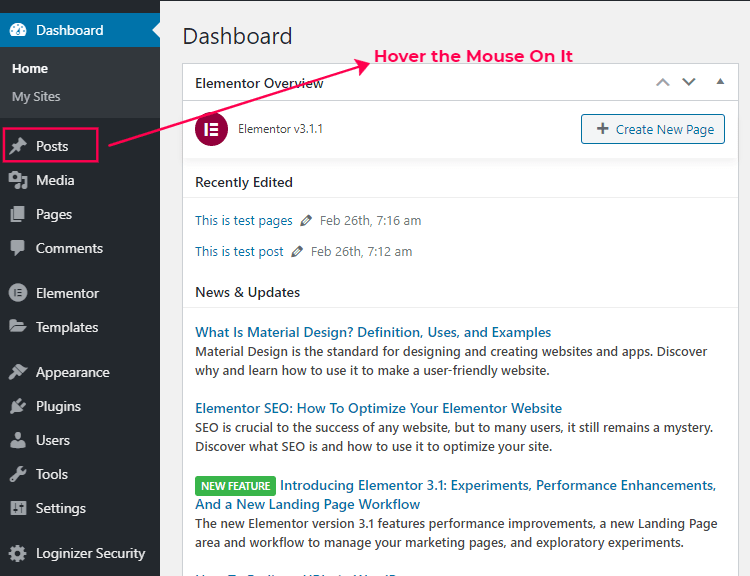Click the Posts pushpin icon
750x576 pixels.
tap(18, 146)
